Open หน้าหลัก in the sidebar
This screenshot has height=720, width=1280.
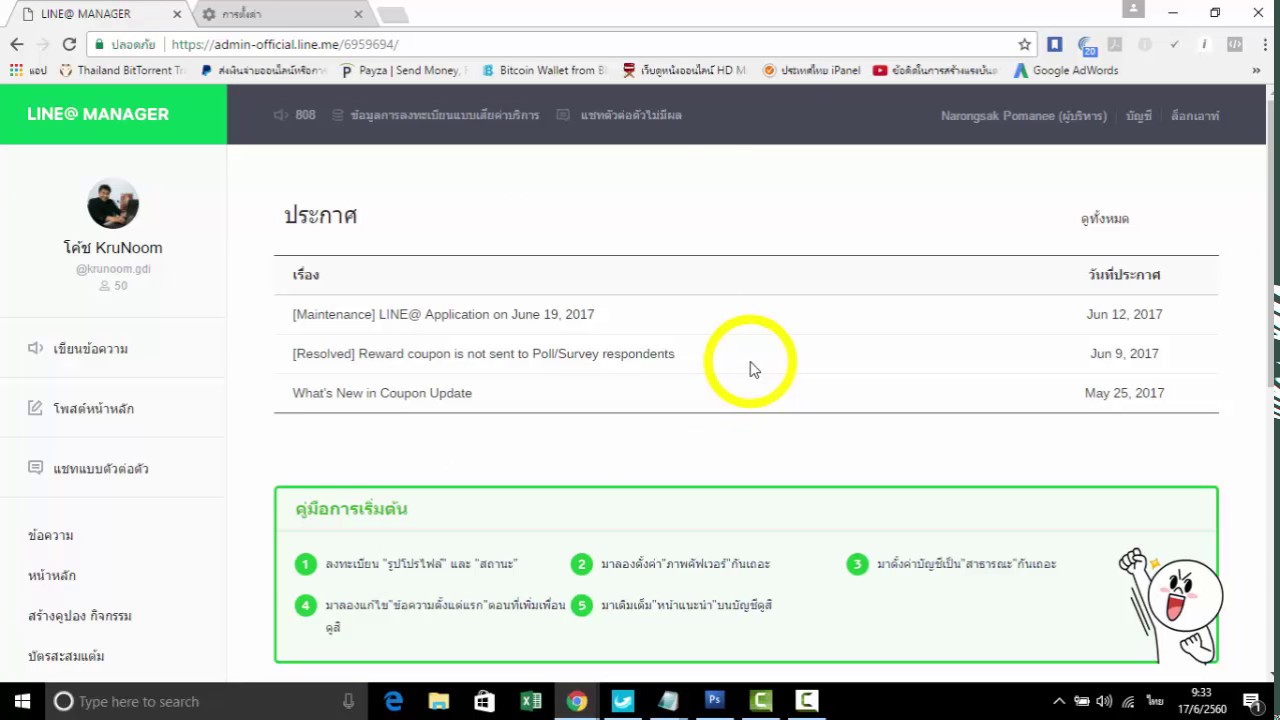click(x=52, y=576)
